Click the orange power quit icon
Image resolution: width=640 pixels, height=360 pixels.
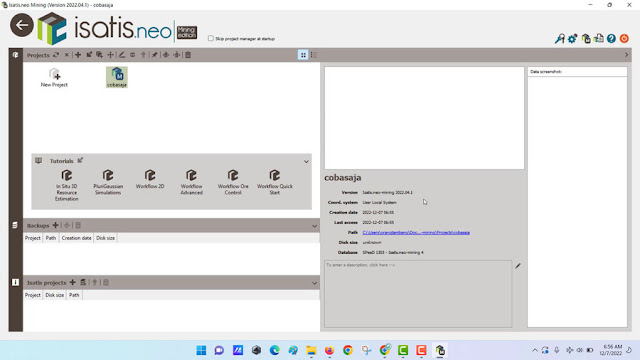coord(624,39)
